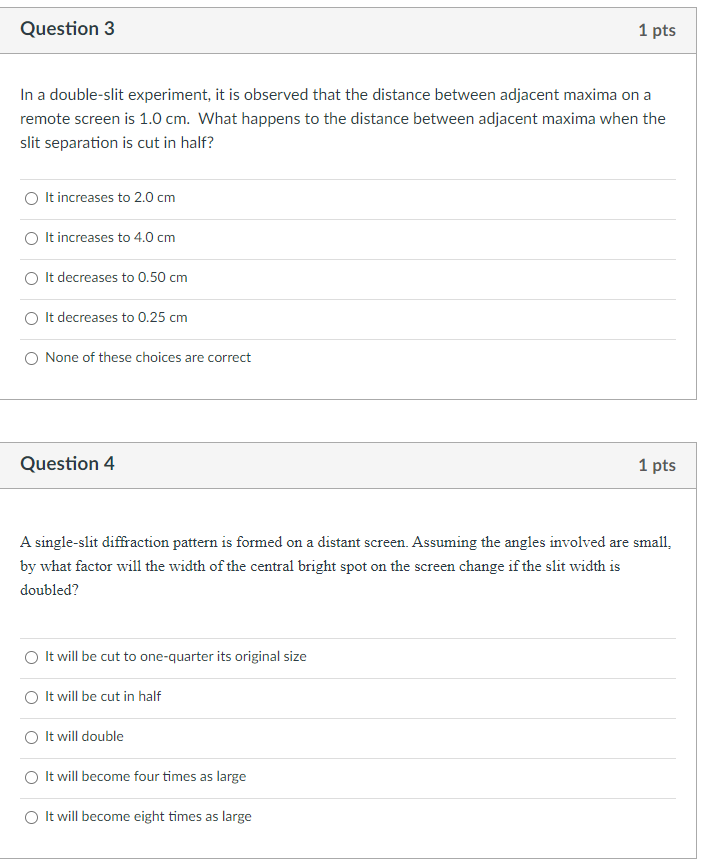The width and height of the screenshot is (728, 861).
Task: Click the radio circle beside "It will double"
Action: pyautogui.click(x=31, y=737)
